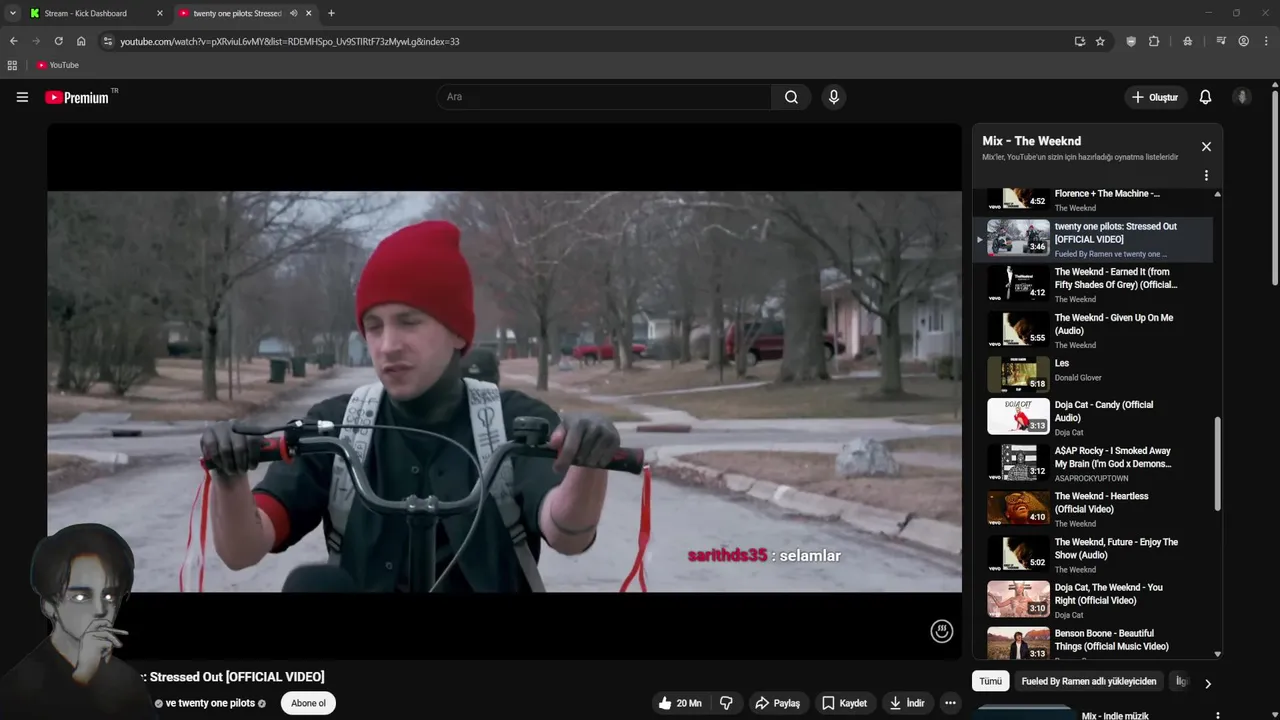This screenshot has width=1280, height=720.
Task: Open the browser home page button
Action: [x=81, y=41]
